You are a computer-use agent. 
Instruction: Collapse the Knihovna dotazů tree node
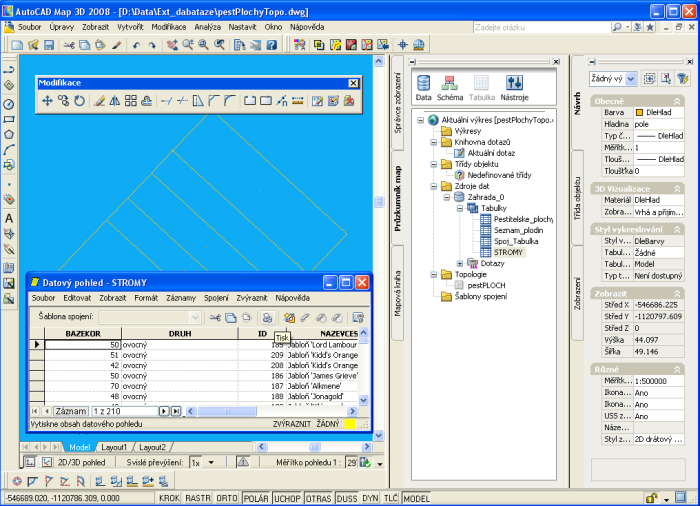[x=433, y=142]
